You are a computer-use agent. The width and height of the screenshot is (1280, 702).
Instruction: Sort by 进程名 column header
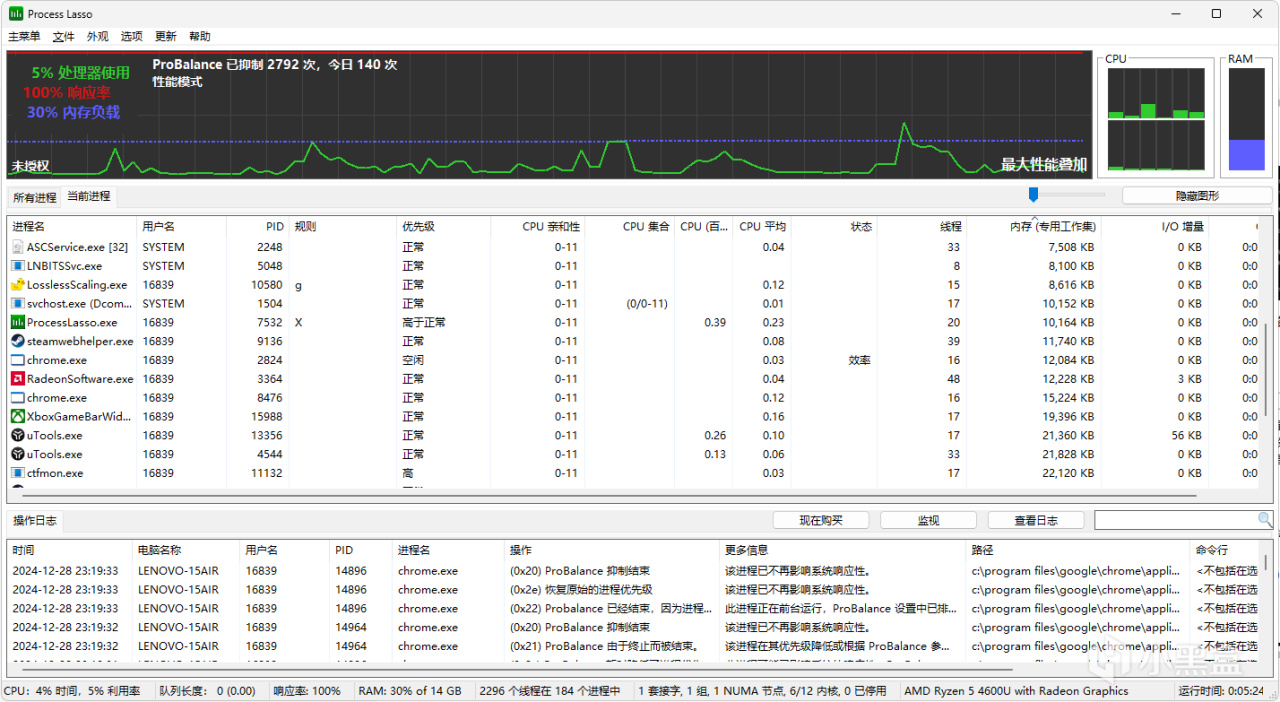[x=72, y=226]
